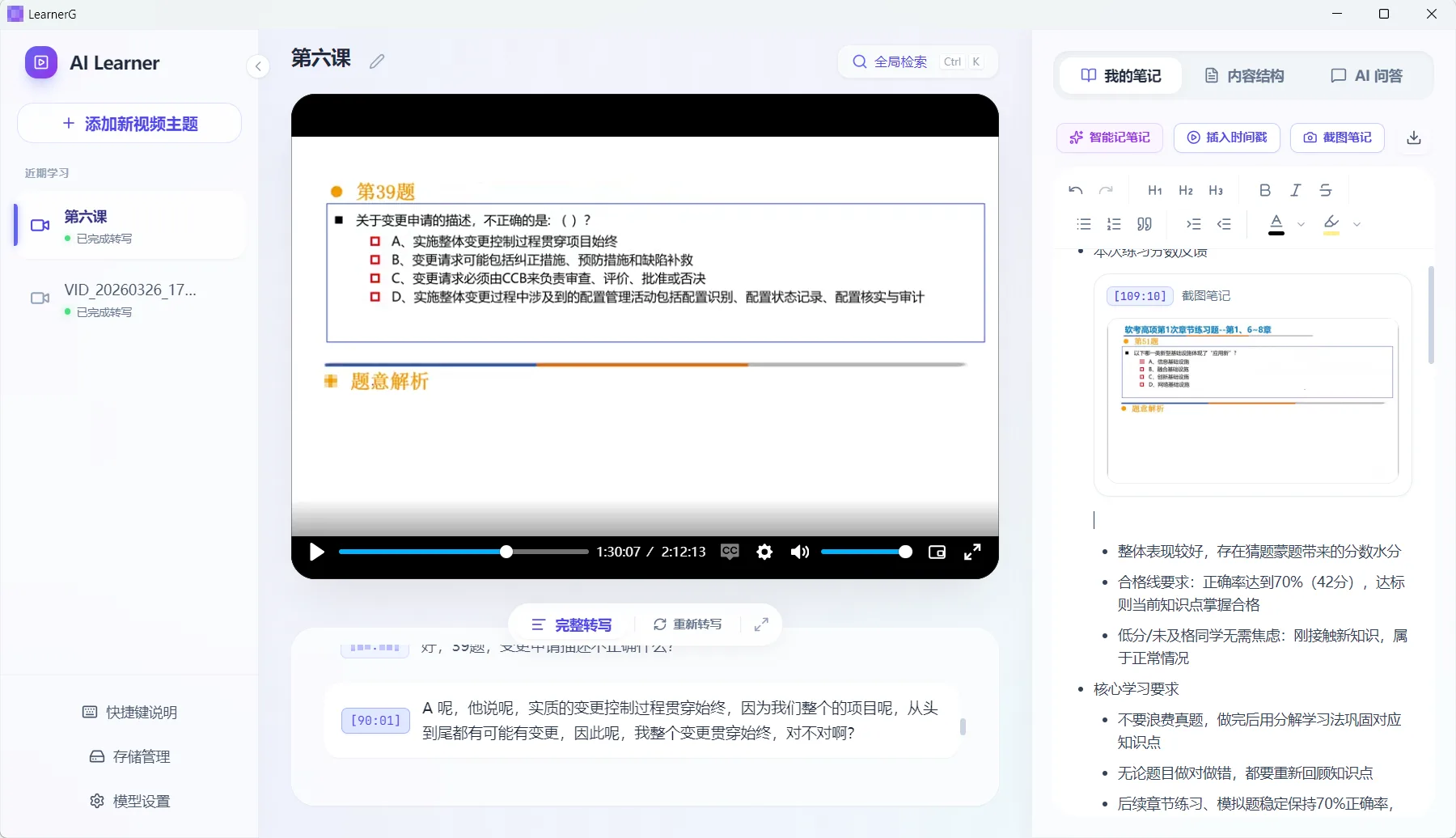The height and width of the screenshot is (838, 1456).
Task: Switch to AI 问答 tab
Action: point(1367,76)
